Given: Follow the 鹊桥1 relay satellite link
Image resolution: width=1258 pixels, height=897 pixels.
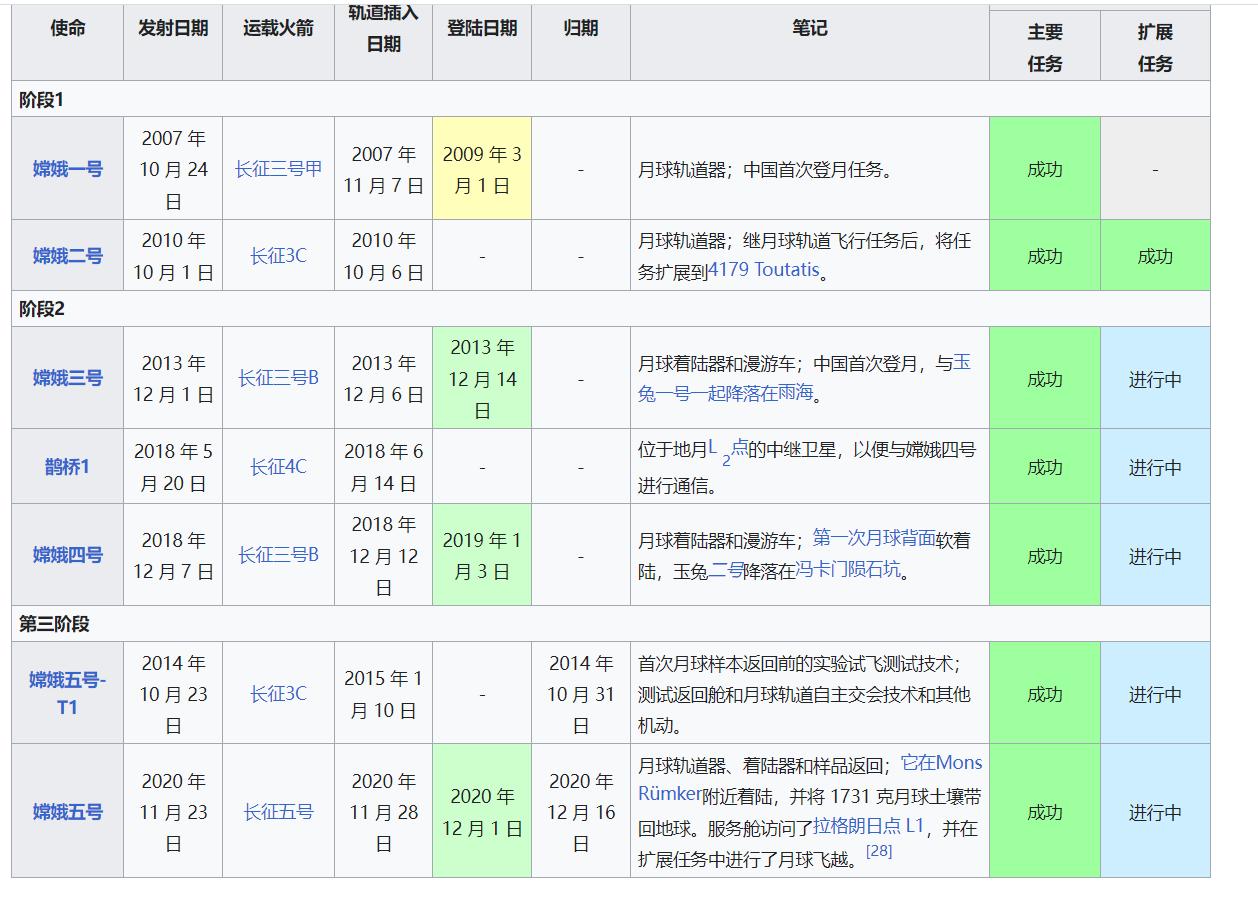Looking at the screenshot, I should click(67, 467).
